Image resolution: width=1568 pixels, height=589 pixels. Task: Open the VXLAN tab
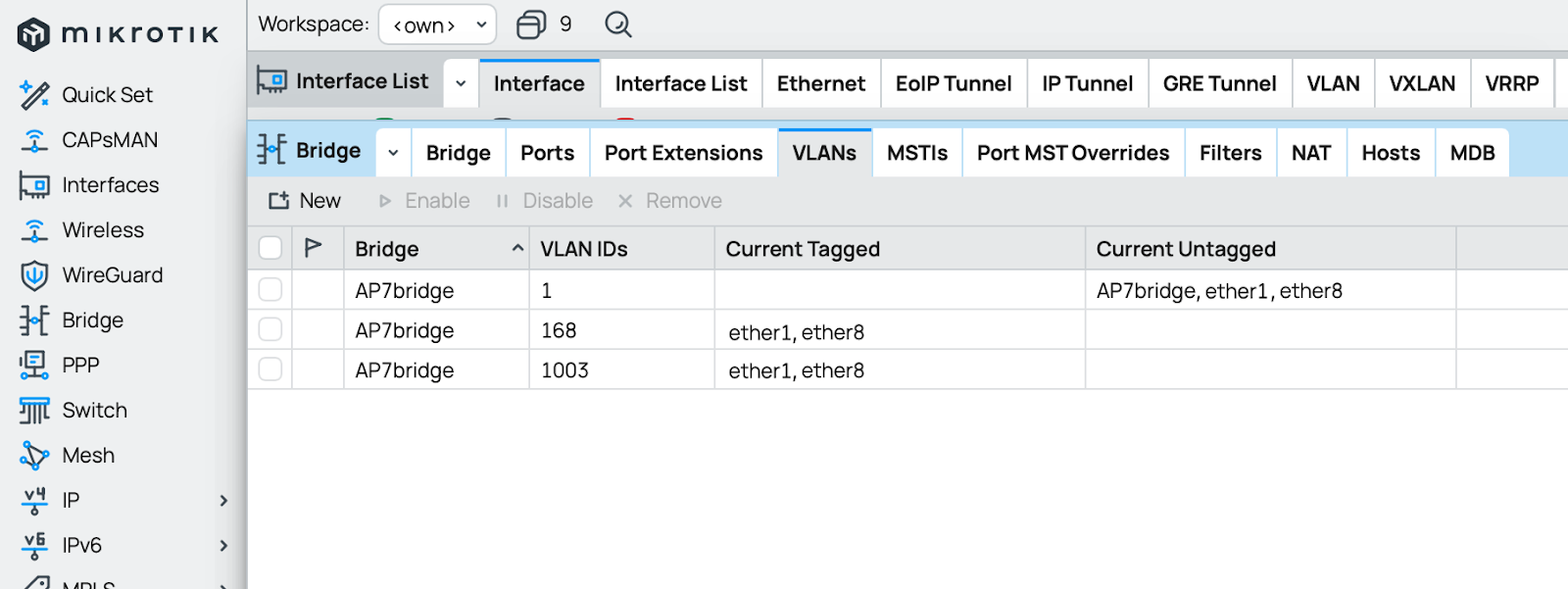(x=1422, y=83)
